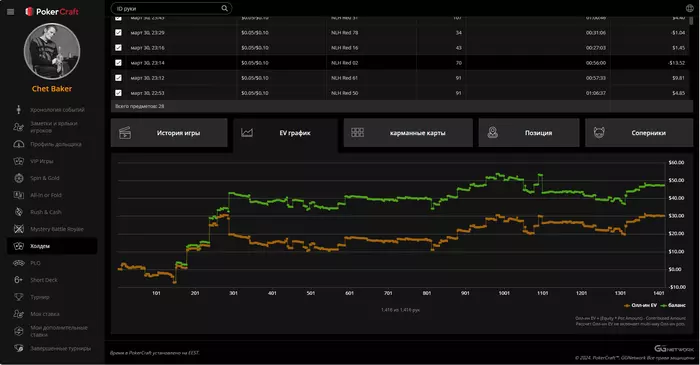Toggle the Олл-ин EV legend entry

point(640,305)
